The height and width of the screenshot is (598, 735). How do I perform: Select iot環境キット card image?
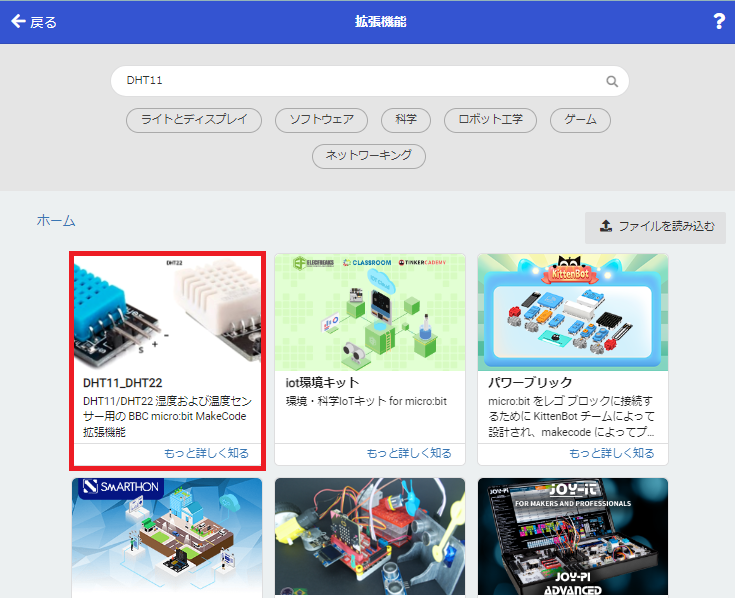click(370, 312)
